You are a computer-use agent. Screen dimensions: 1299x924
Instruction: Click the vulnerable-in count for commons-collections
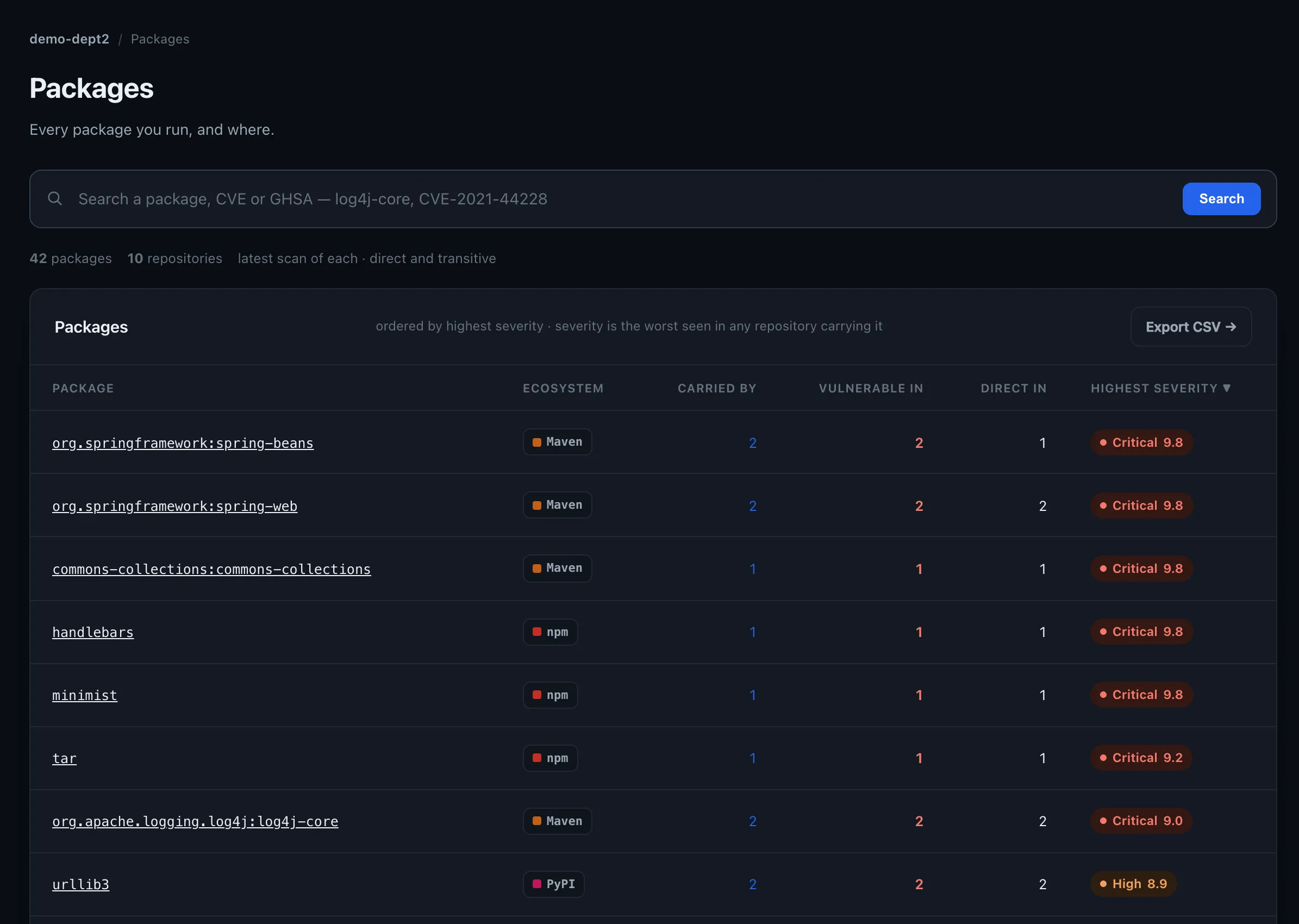[x=919, y=570]
